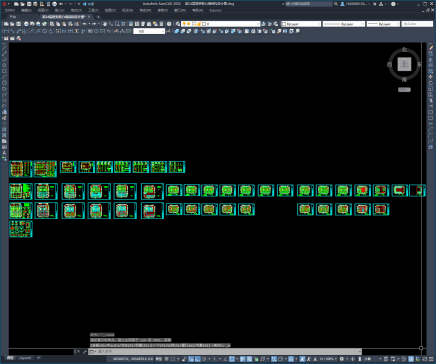Toggle snap mode in status bar
436x364 pixels.
[x=173, y=359]
